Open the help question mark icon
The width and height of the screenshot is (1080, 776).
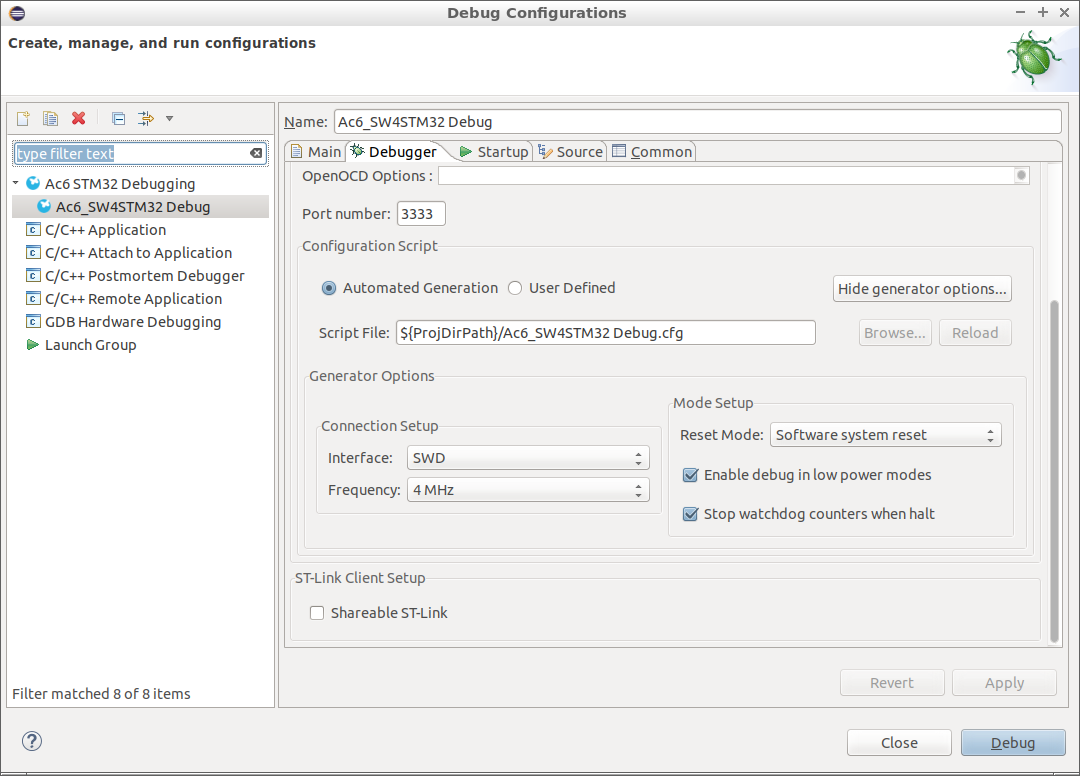(32, 742)
